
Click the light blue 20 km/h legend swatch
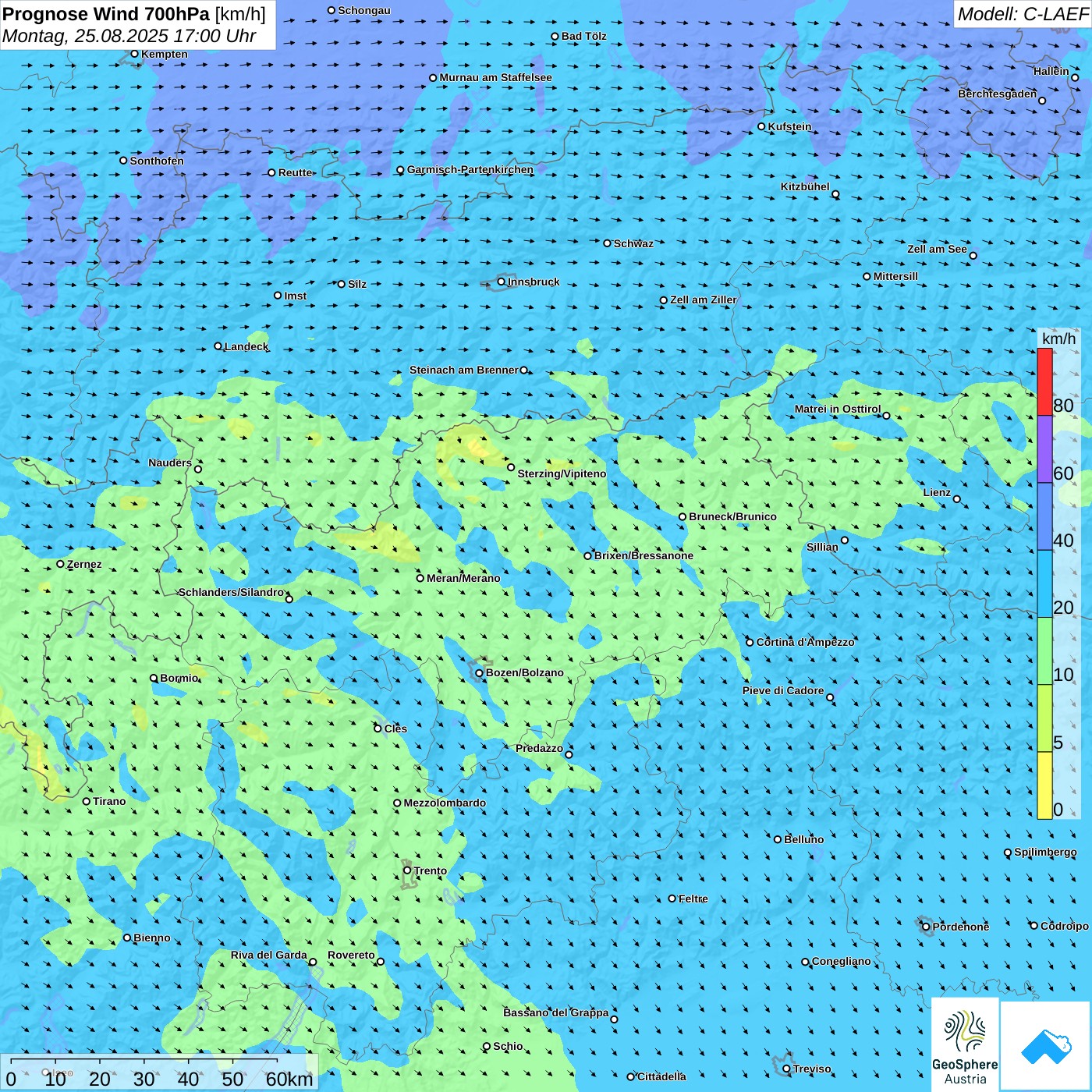click(1044, 584)
